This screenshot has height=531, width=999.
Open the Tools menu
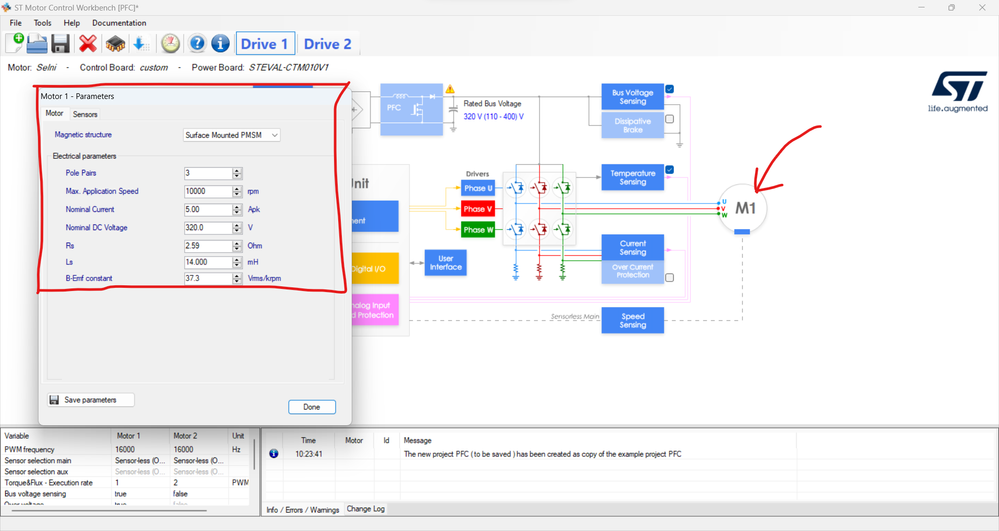[x=43, y=23]
